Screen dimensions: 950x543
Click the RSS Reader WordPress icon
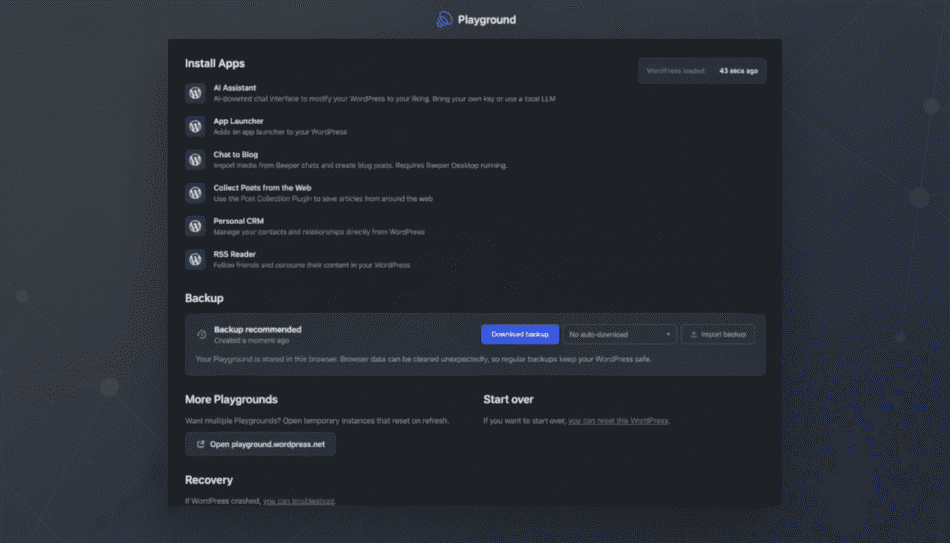[x=195, y=259]
